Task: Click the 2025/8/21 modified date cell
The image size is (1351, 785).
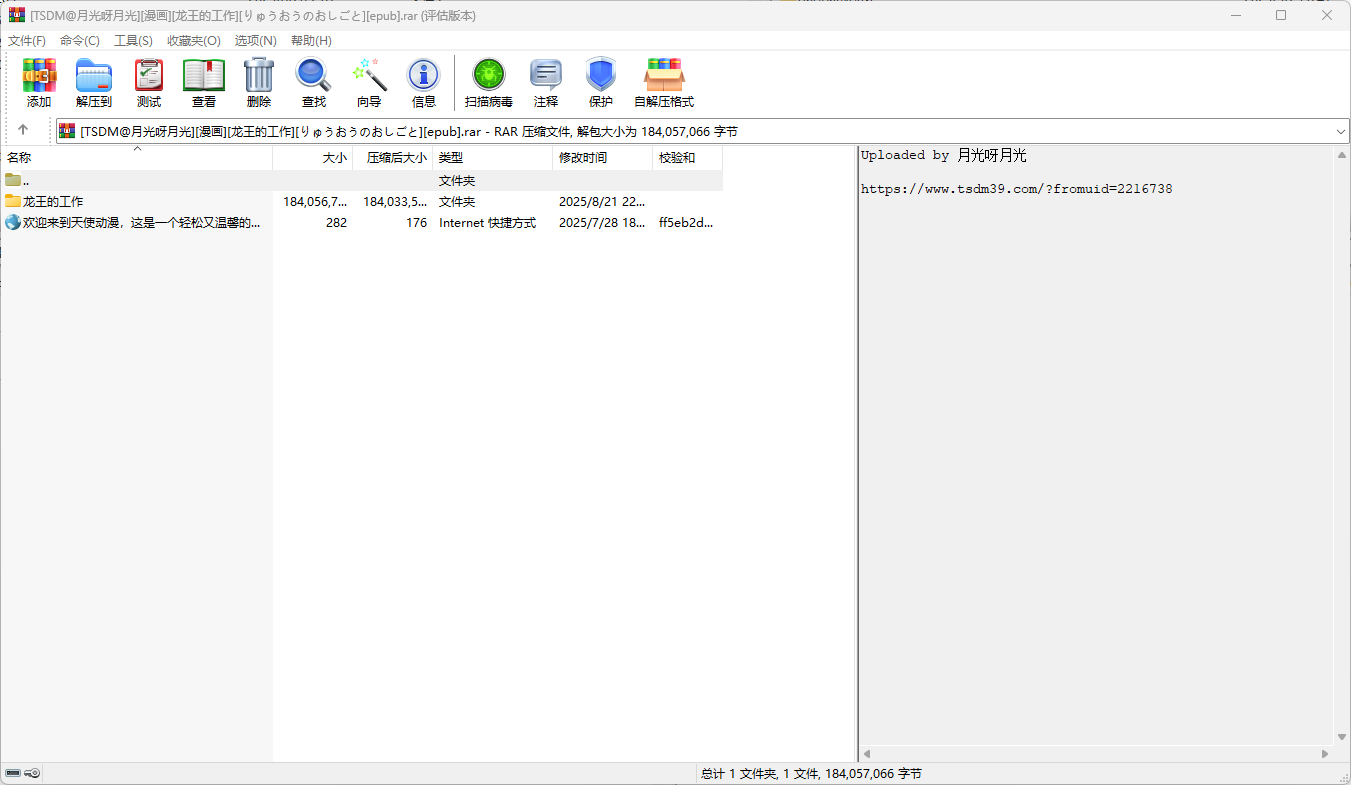Action: [602, 201]
